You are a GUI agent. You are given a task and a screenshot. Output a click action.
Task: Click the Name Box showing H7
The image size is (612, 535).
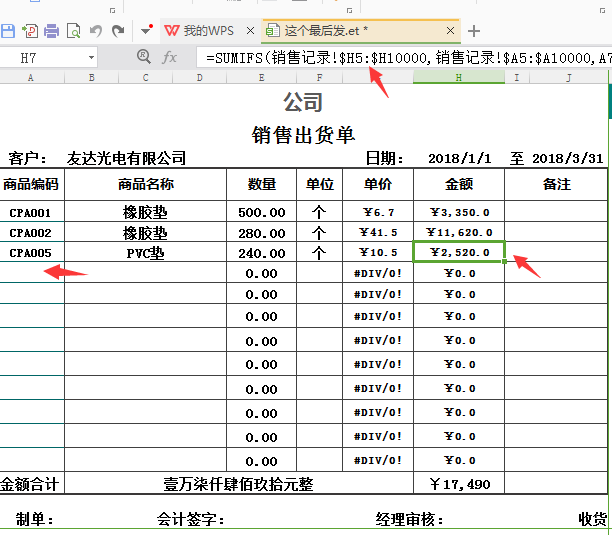pyautogui.click(x=43, y=58)
